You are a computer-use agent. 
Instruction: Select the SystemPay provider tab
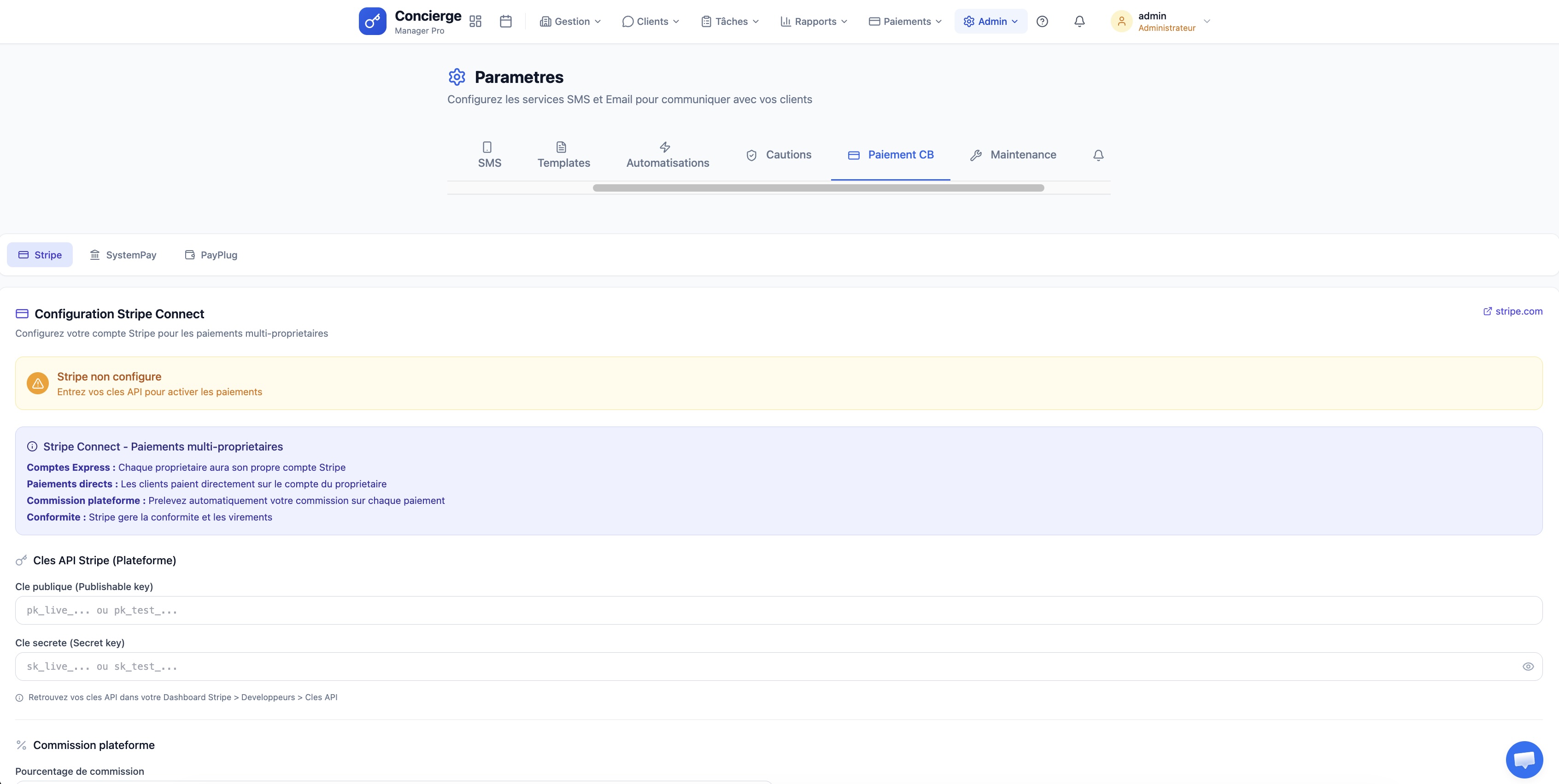(x=123, y=255)
